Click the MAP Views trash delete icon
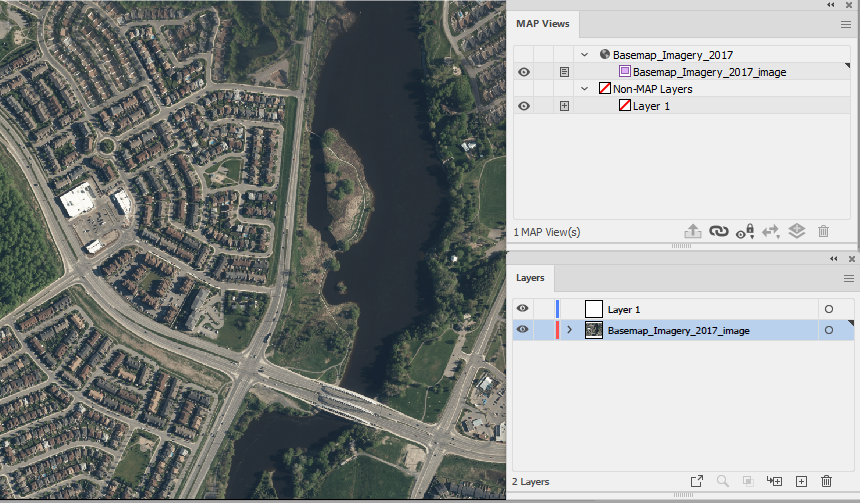Image resolution: width=860 pixels, height=503 pixels. pyautogui.click(x=823, y=231)
